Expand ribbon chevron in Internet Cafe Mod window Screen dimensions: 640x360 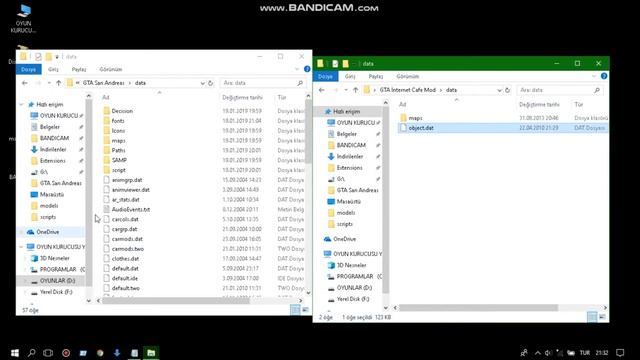pyautogui.click(x=594, y=76)
